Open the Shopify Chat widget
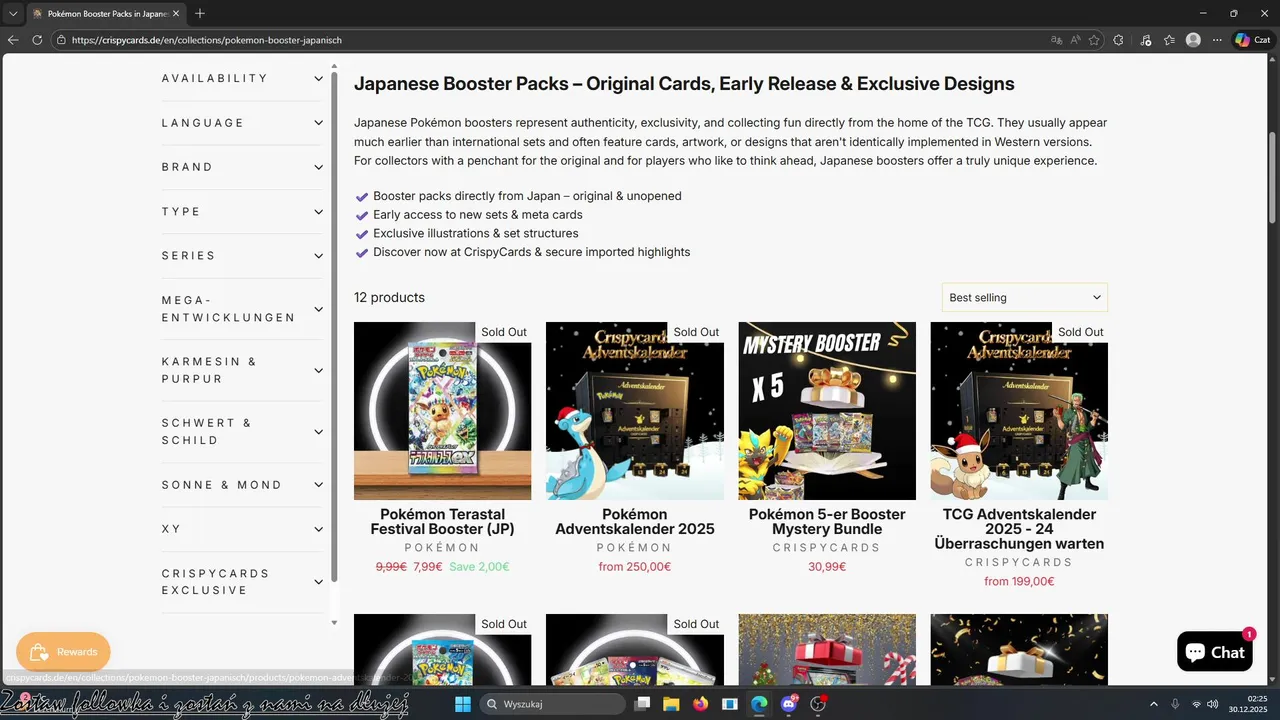 click(x=1214, y=652)
